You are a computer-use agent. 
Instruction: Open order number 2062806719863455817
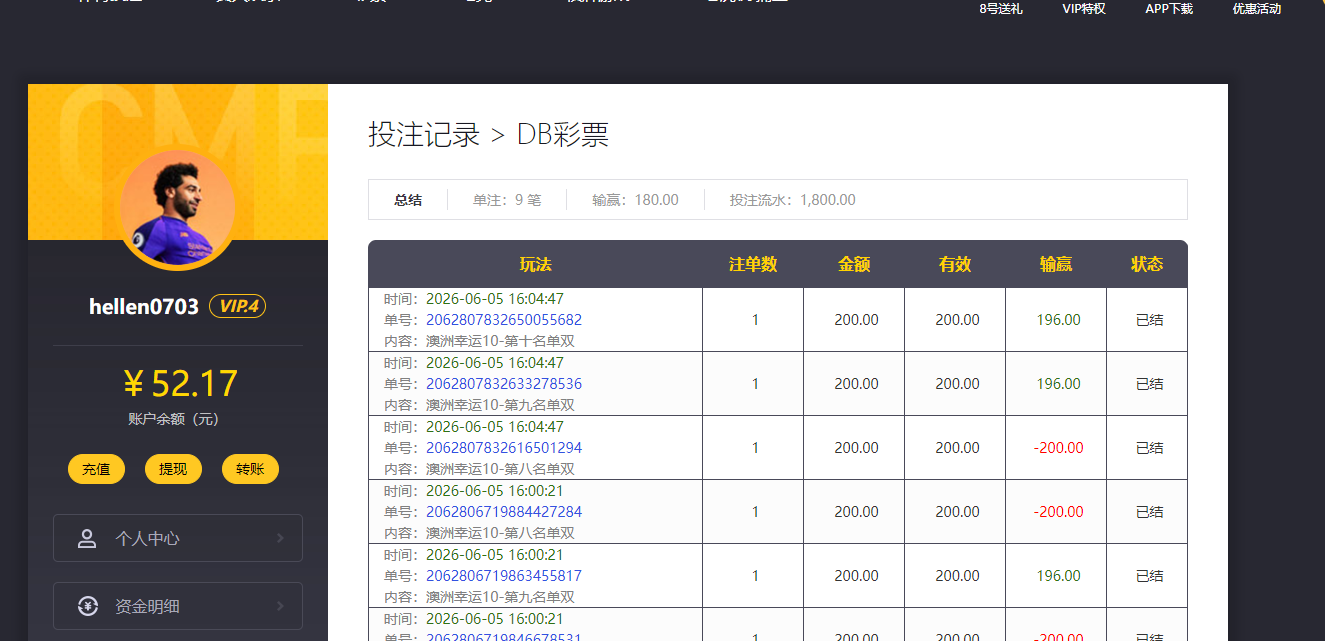click(x=504, y=576)
